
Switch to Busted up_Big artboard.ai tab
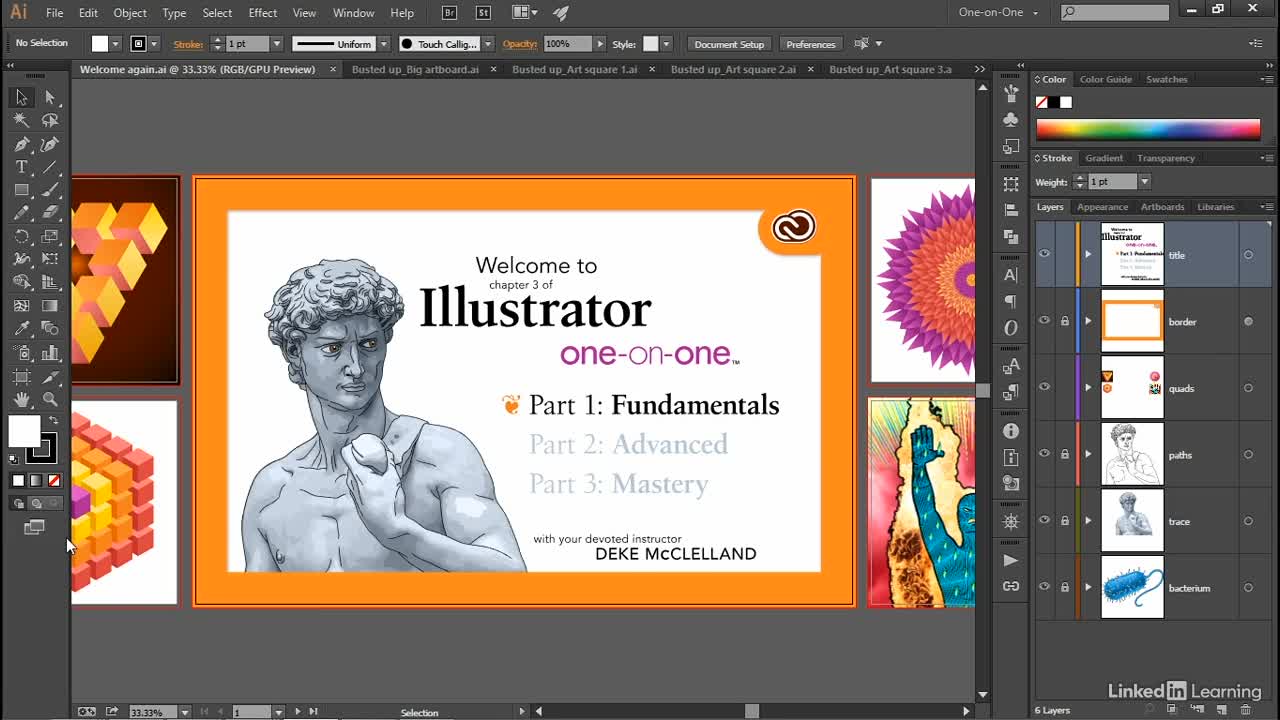[x=415, y=69]
